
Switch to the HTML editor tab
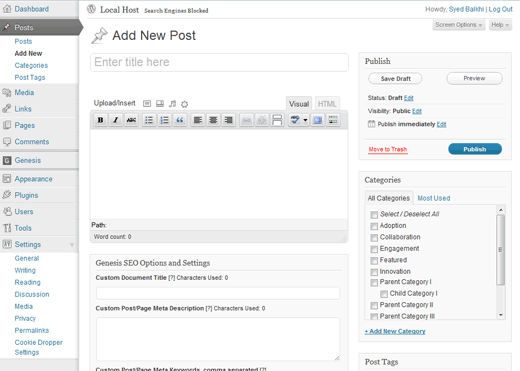[x=327, y=104]
